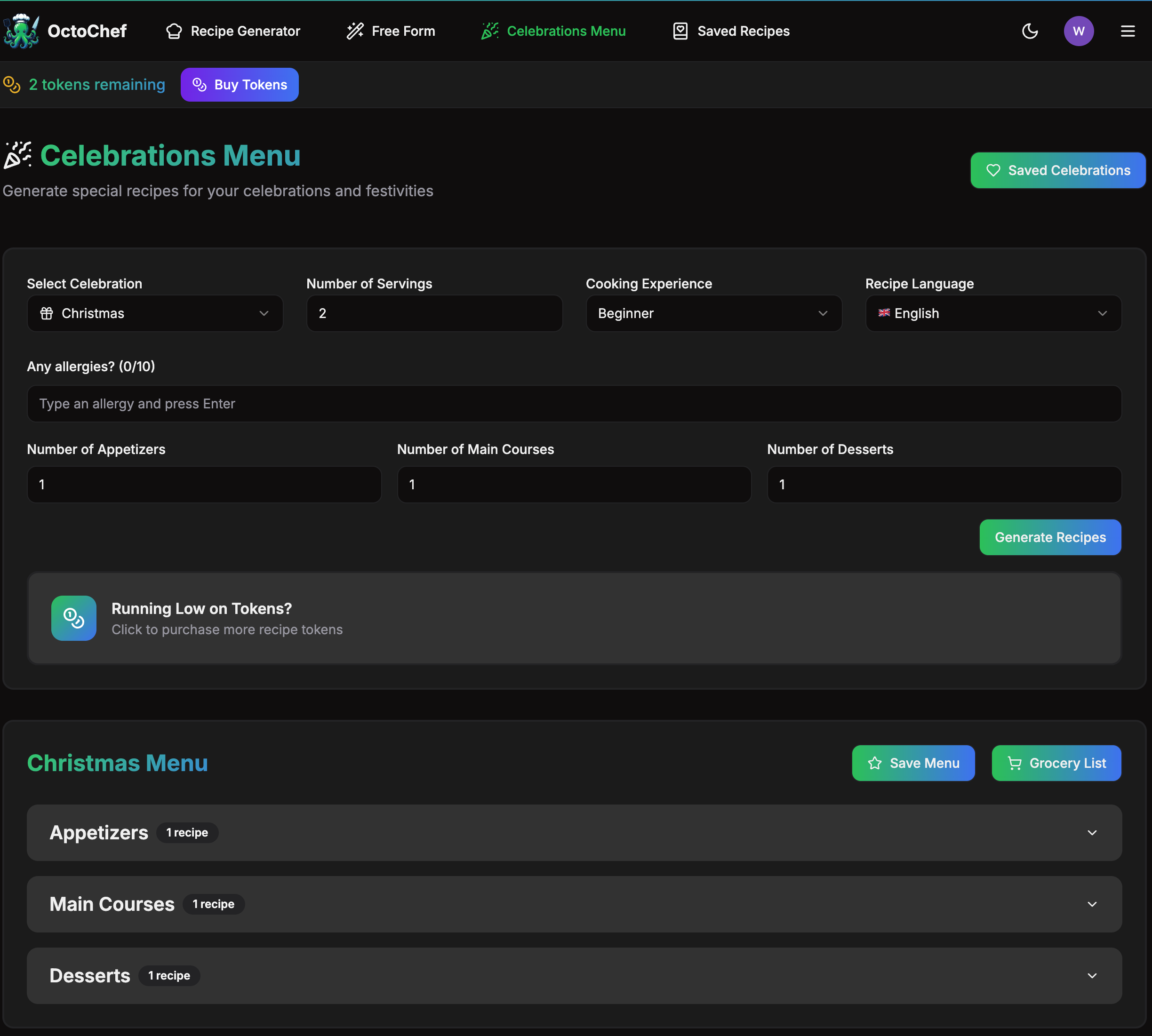The image size is (1152, 1036).
Task: Click the party popper heading icon
Action: coord(18,155)
